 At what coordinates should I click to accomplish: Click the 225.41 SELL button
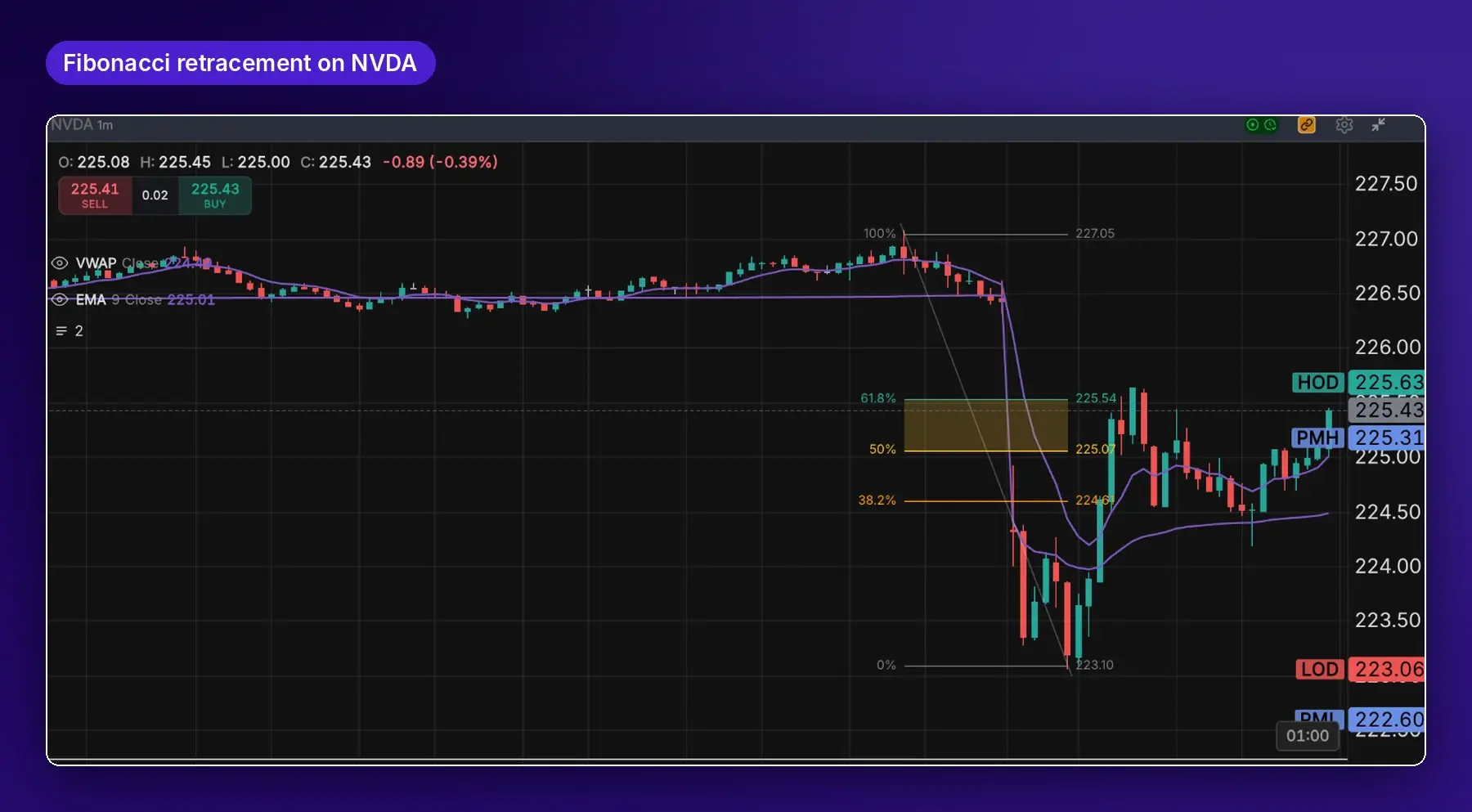pos(95,195)
